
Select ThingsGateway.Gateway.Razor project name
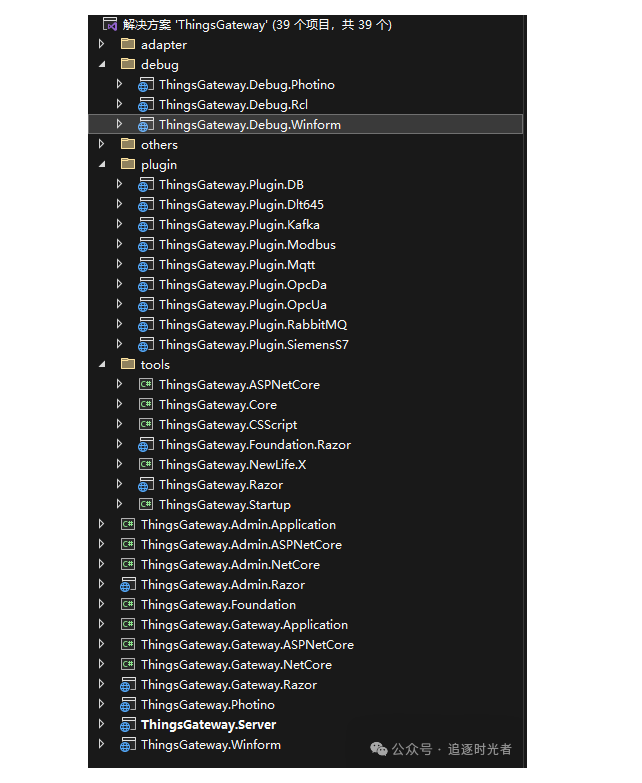[x=229, y=685]
